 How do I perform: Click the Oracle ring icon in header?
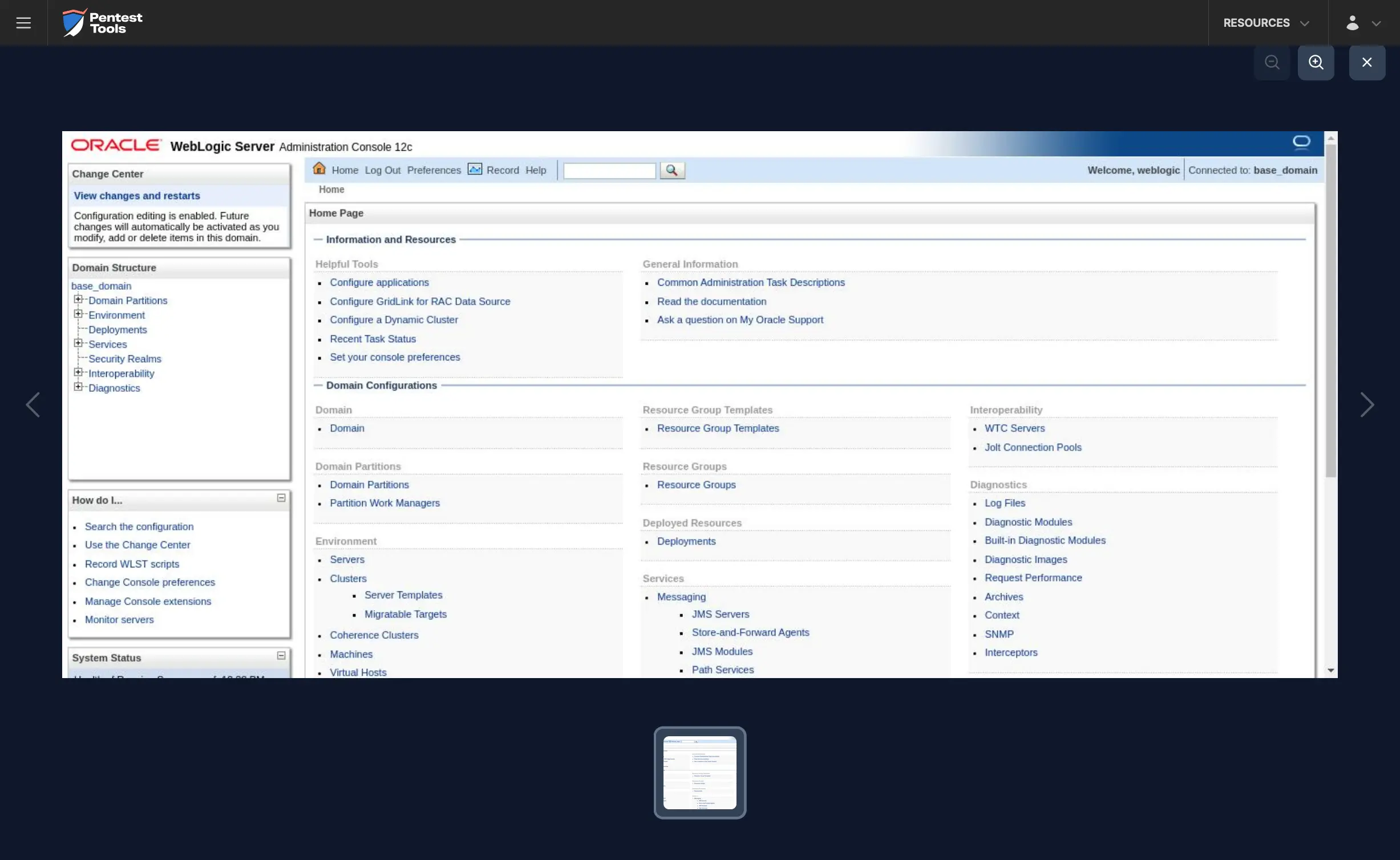[x=1301, y=142]
